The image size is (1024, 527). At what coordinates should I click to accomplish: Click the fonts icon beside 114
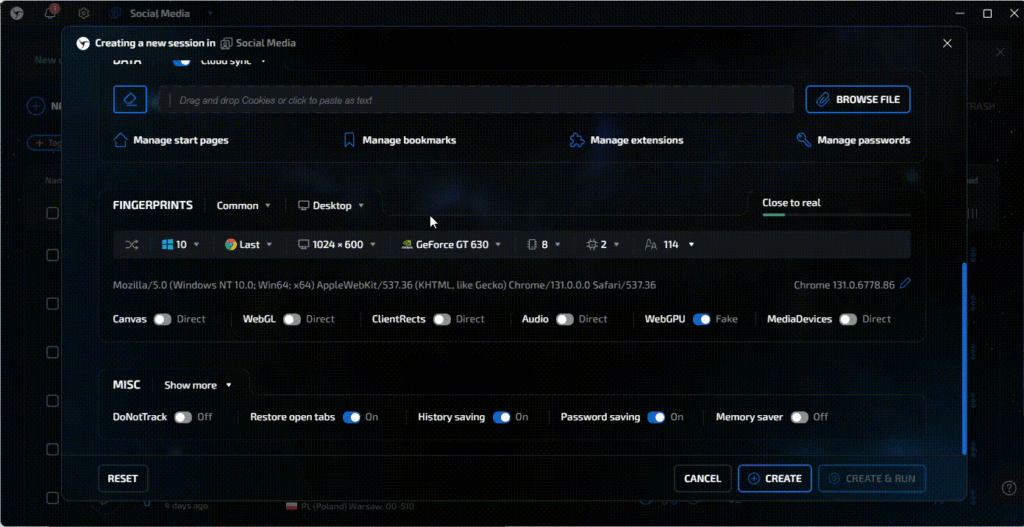(650, 244)
